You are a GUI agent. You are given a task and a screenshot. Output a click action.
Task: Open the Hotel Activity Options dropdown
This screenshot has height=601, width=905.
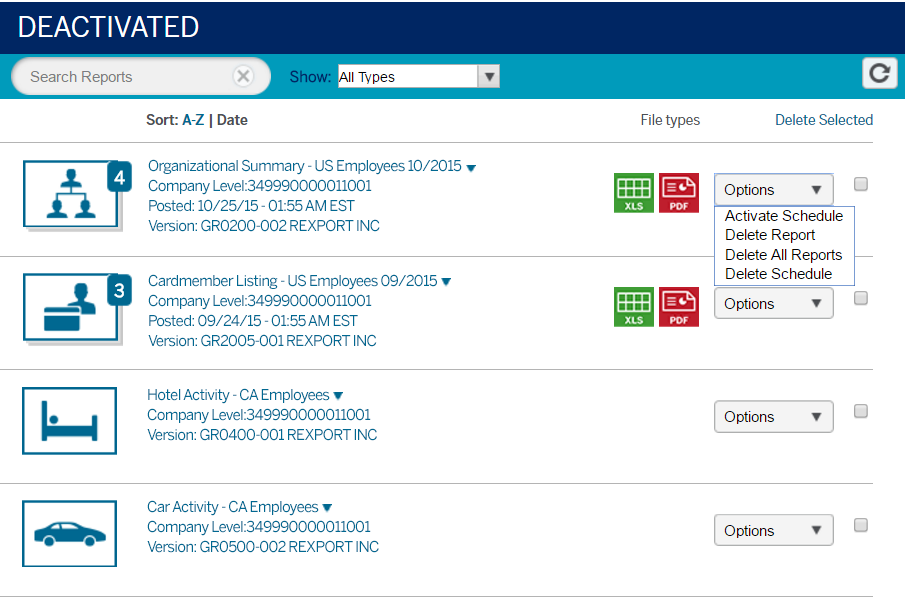[773, 416]
